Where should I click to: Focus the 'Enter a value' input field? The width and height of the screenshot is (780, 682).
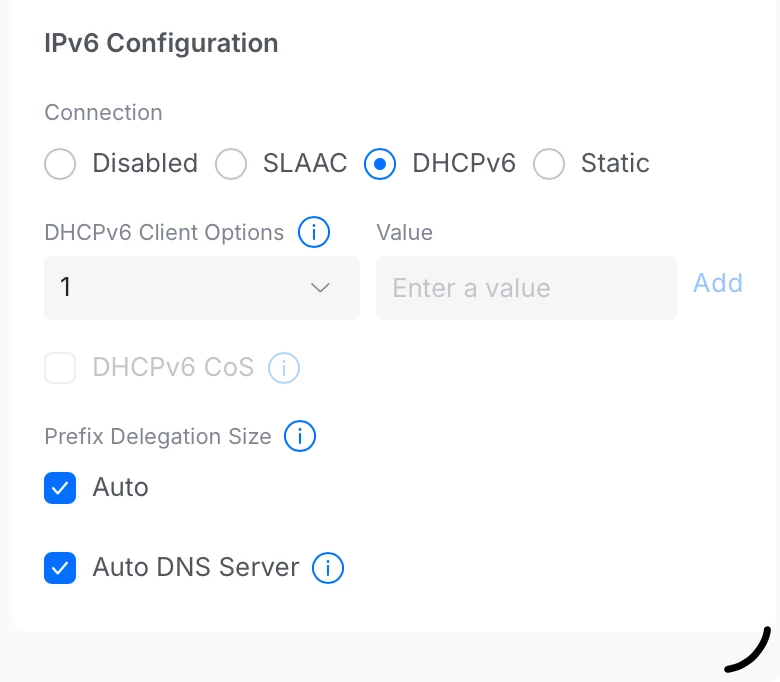click(526, 288)
